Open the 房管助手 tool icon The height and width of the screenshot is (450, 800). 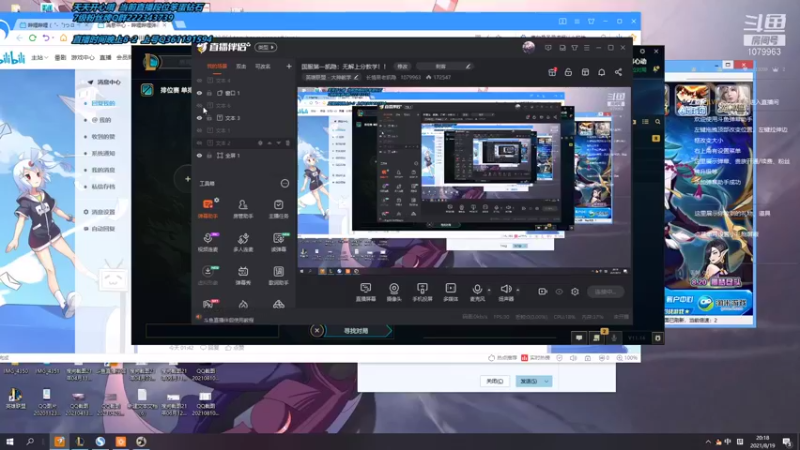tap(243, 208)
